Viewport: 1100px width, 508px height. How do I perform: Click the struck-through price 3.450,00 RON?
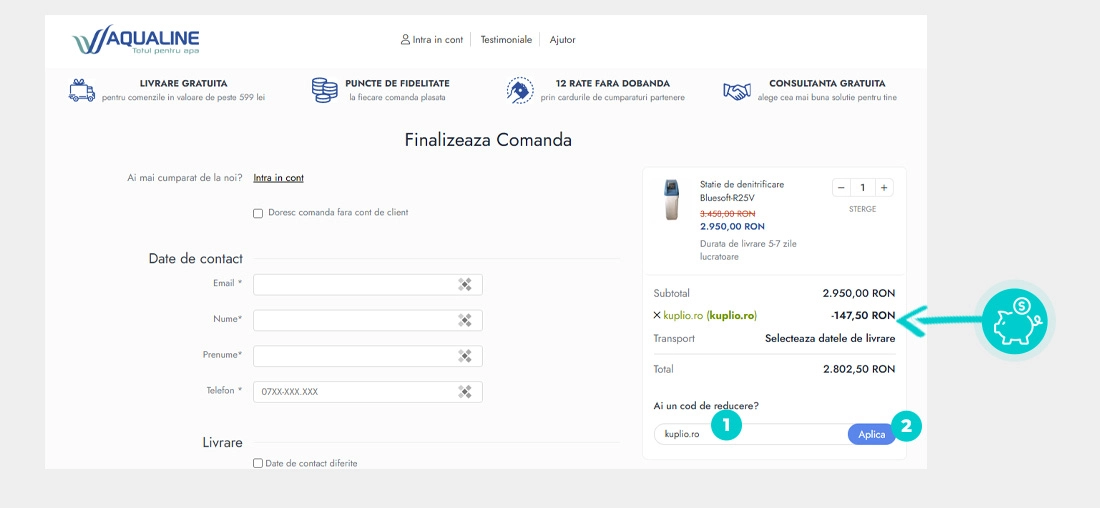pos(727,214)
